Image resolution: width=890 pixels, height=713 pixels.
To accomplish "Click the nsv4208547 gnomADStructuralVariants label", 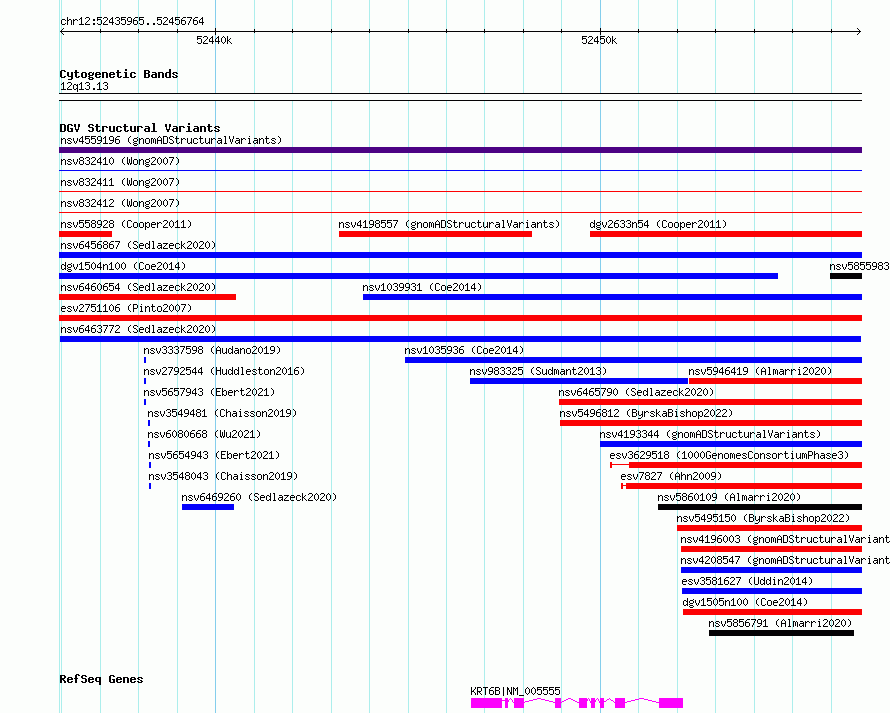I will coord(784,560).
